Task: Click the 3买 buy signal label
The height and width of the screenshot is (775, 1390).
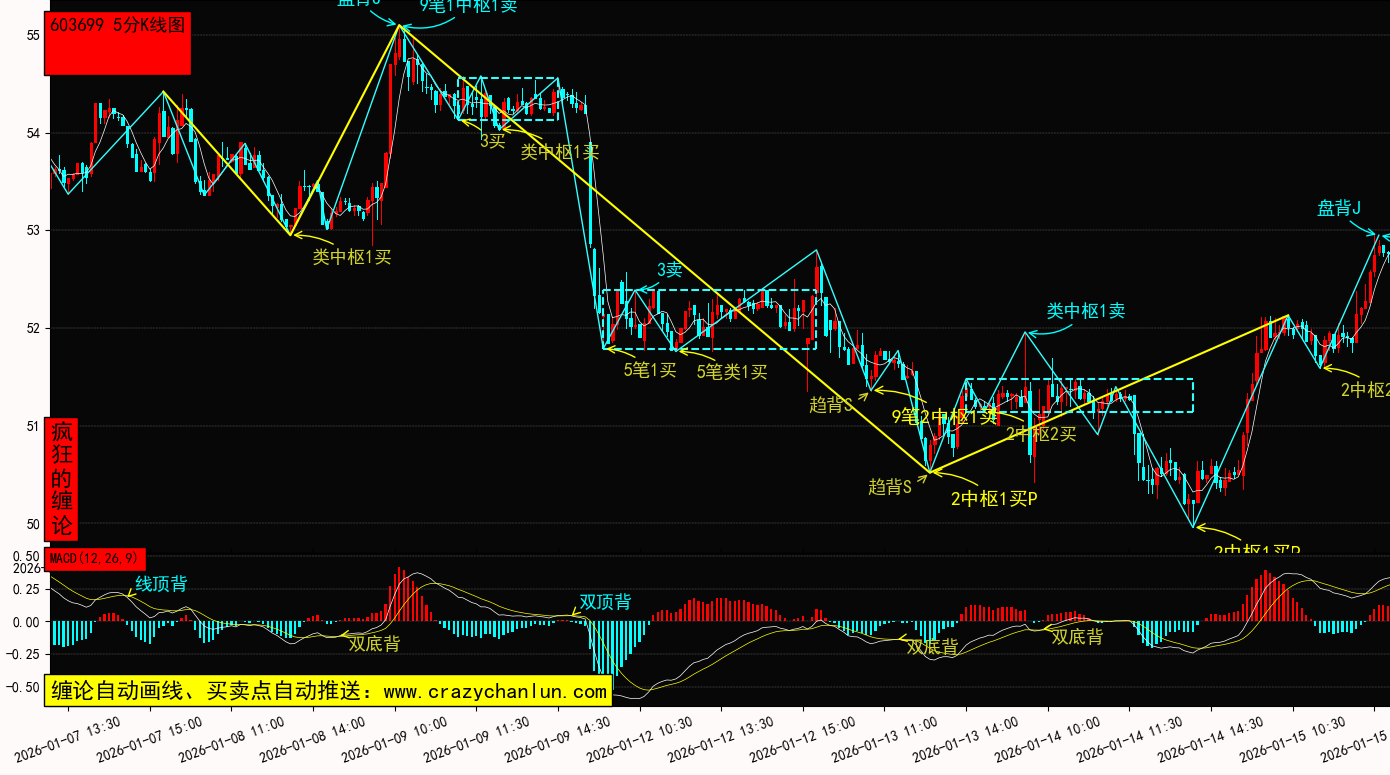Action: coord(492,141)
